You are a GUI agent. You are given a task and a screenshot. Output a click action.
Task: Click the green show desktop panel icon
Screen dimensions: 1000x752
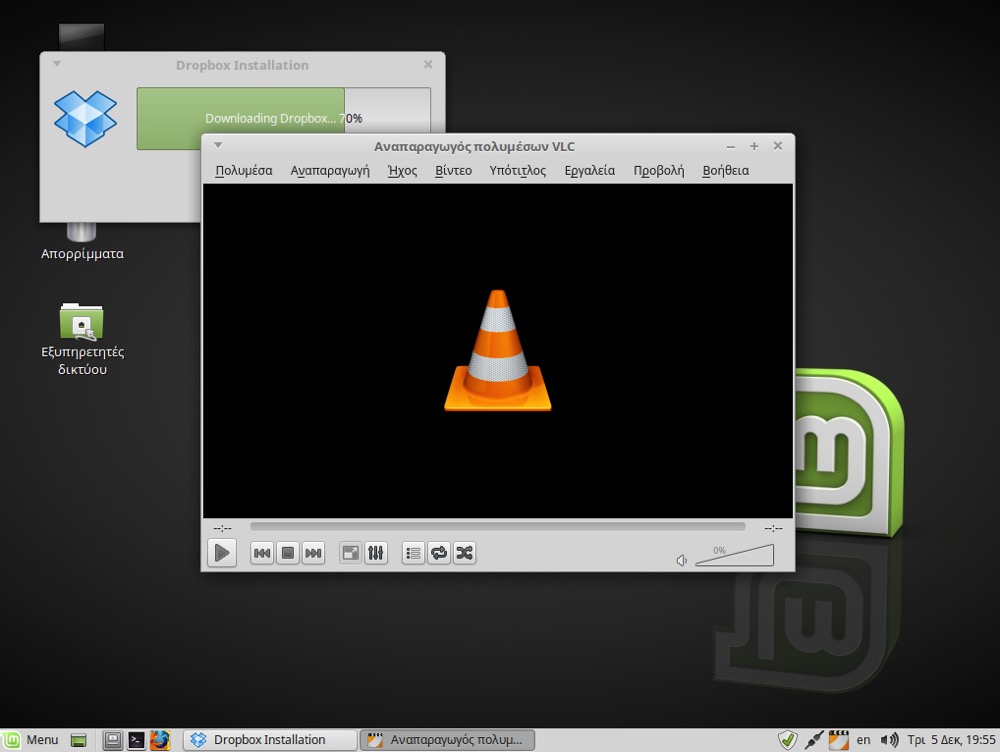coord(78,740)
